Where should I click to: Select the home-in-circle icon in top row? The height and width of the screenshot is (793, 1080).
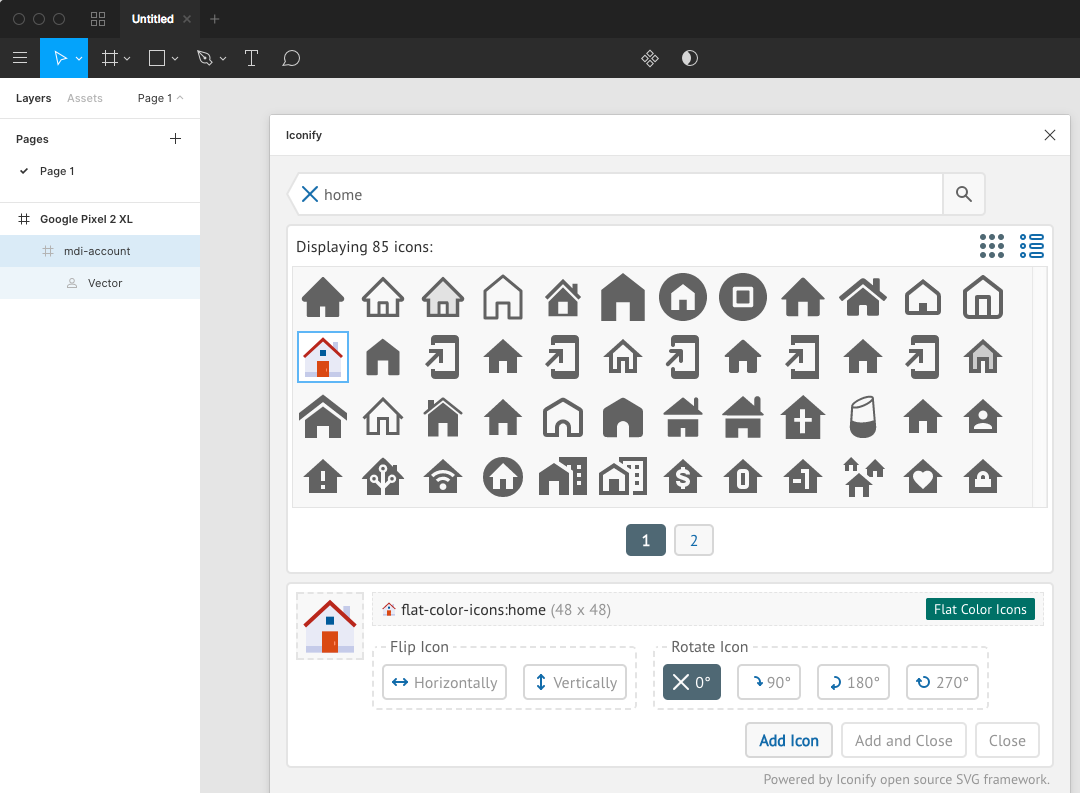click(x=683, y=297)
